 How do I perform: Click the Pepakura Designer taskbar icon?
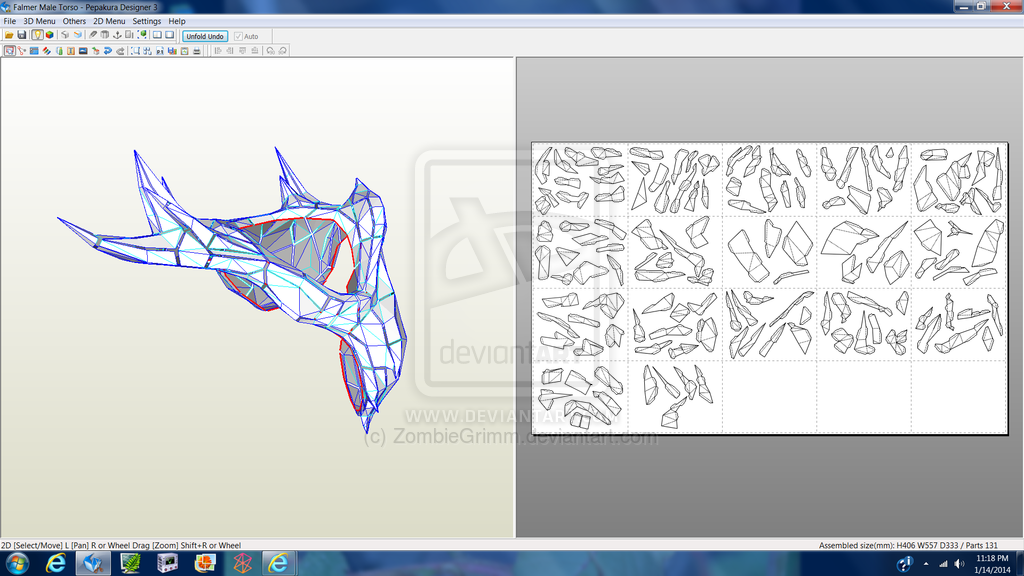[93, 563]
